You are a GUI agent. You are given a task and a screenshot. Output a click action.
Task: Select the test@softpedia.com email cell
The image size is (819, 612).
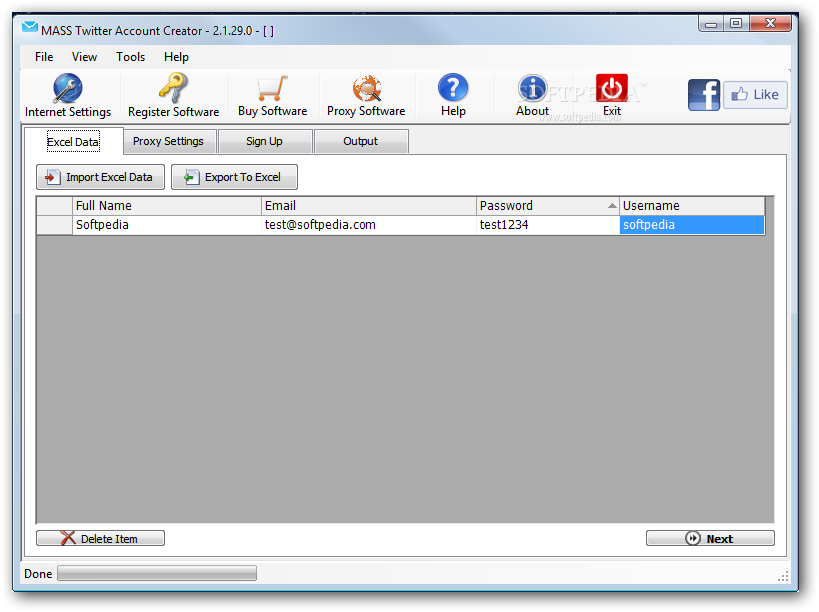[x=369, y=225]
